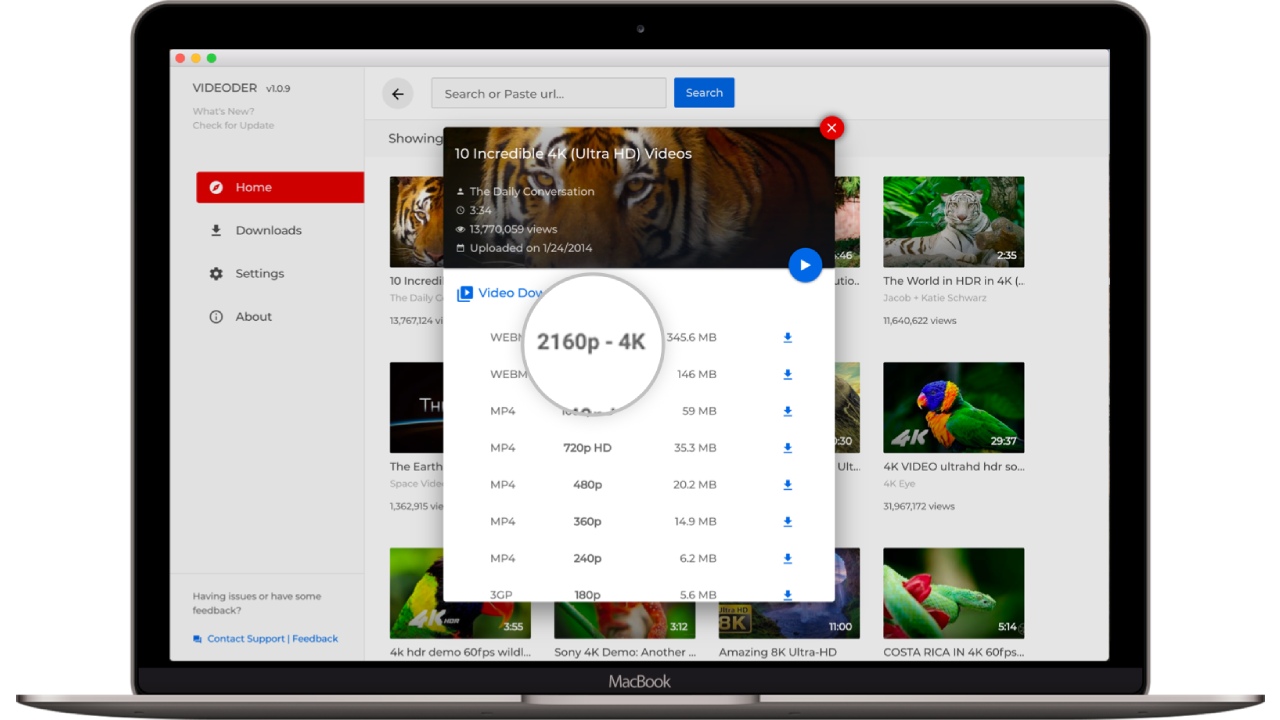This screenshot has height=720, width=1280.
Task: Download the 720p HD MP4 file
Action: (x=788, y=448)
